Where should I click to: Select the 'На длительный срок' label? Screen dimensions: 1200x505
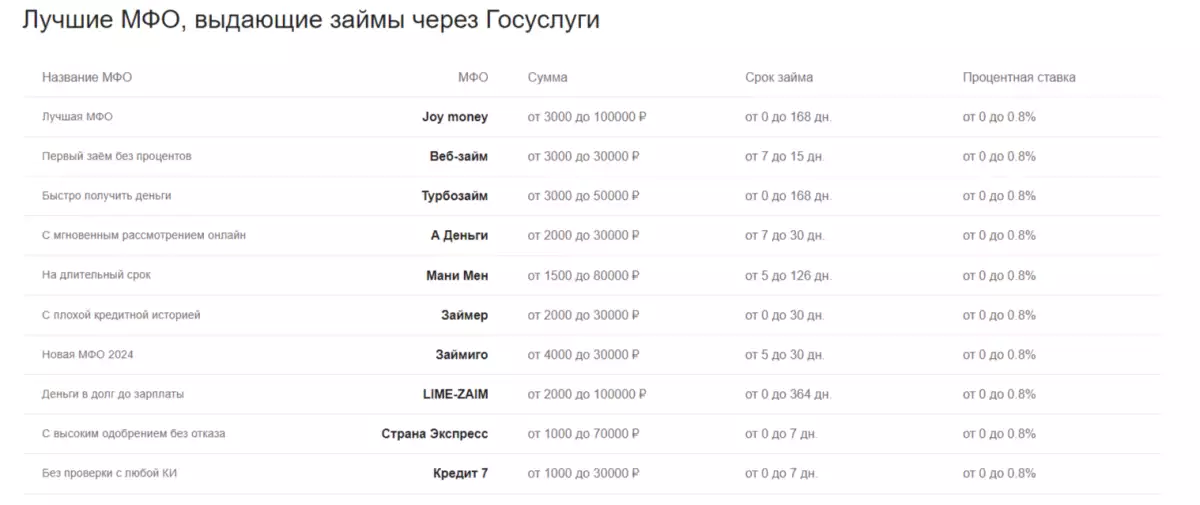(x=96, y=275)
